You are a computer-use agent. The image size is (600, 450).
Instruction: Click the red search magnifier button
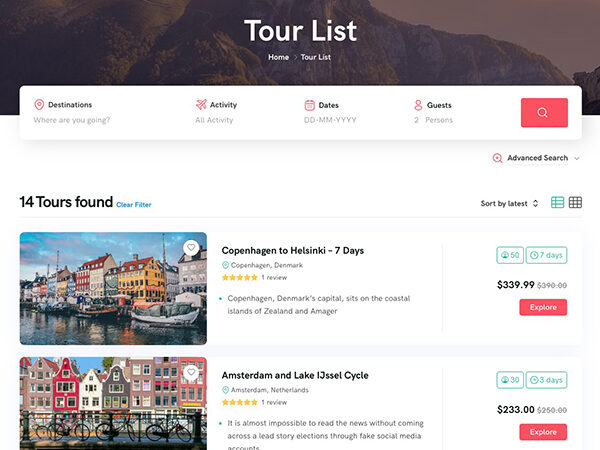(x=544, y=113)
